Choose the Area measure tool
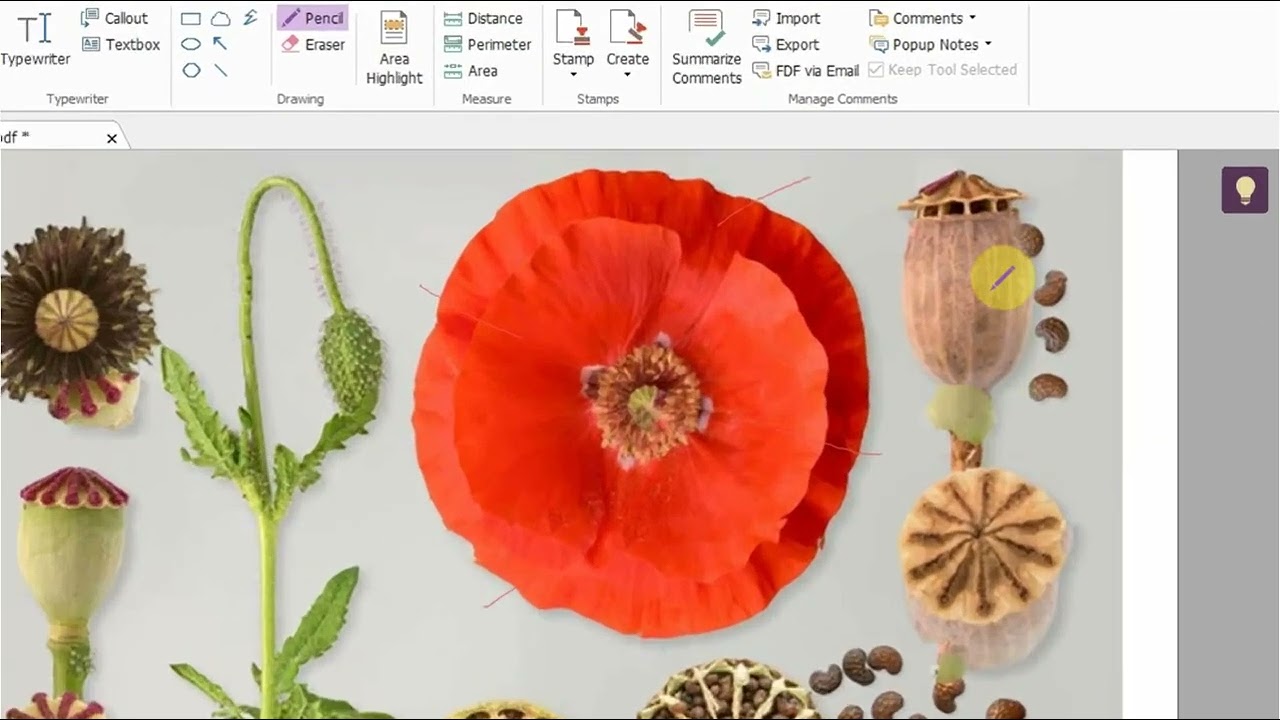 tap(470, 70)
